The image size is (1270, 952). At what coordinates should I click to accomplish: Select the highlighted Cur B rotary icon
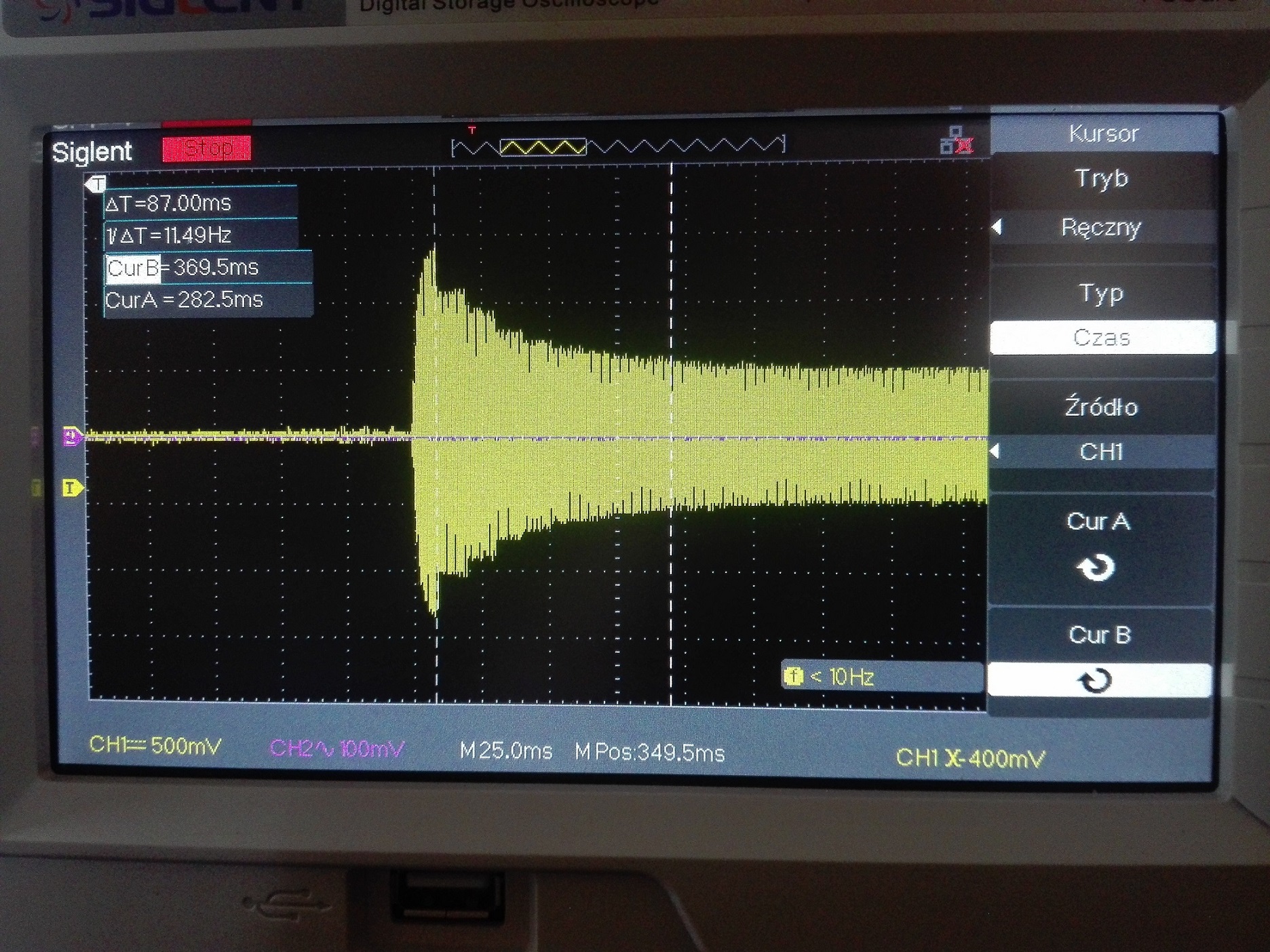1096,680
